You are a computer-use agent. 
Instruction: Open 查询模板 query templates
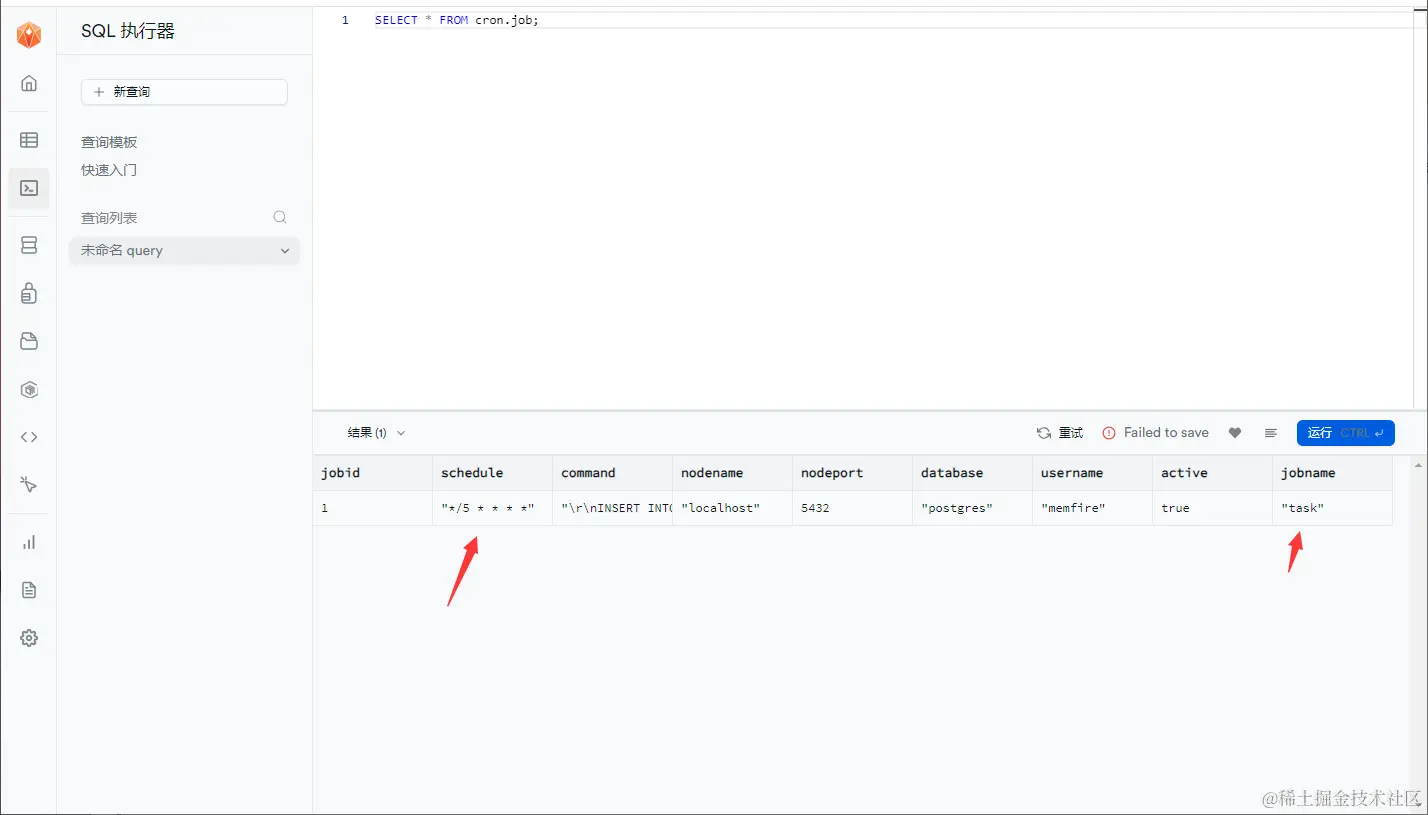(x=109, y=142)
